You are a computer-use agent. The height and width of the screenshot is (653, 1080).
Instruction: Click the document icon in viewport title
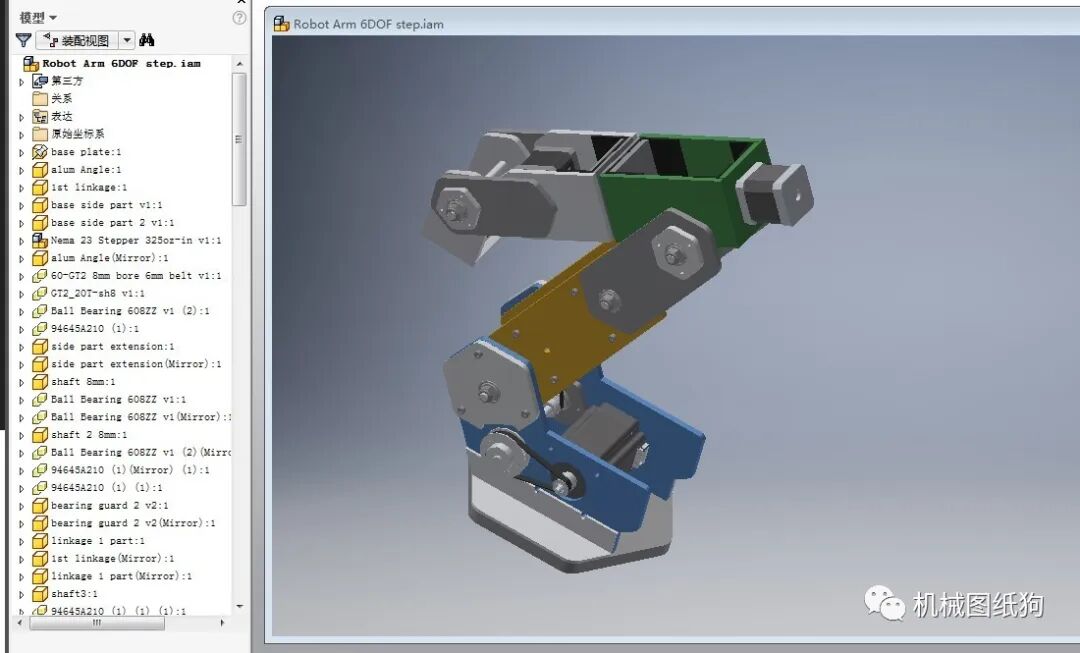281,24
